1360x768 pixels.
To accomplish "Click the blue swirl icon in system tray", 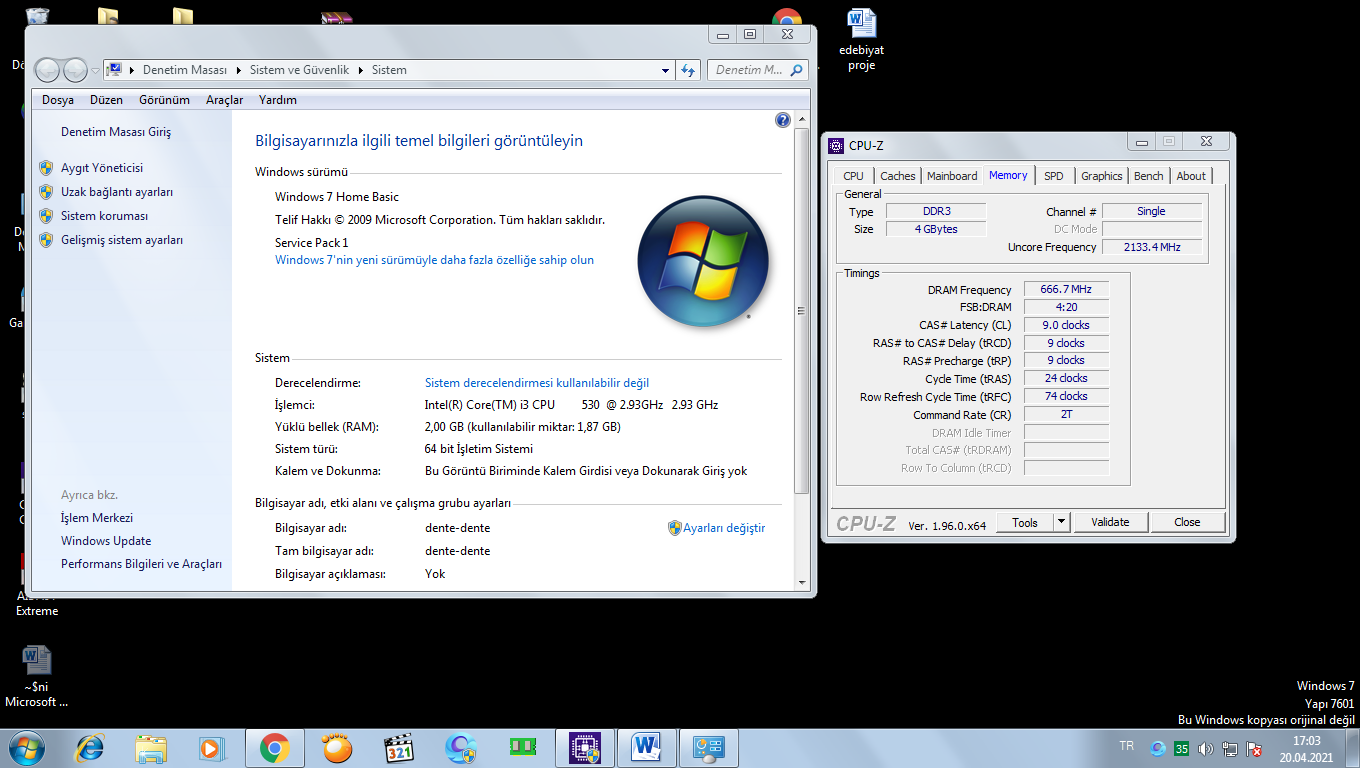I will (1158, 749).
